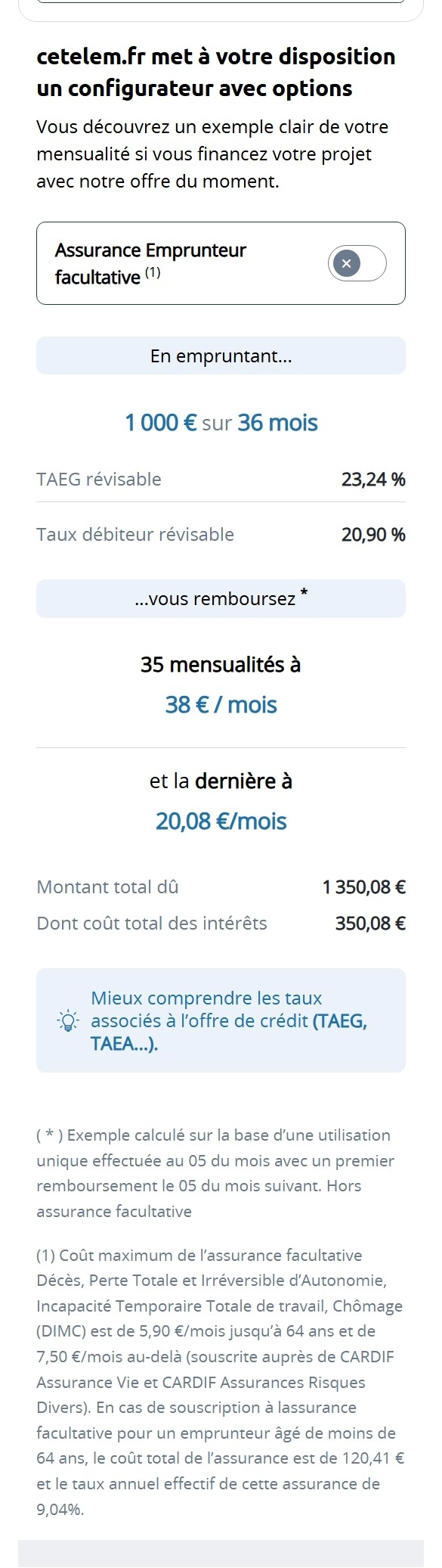
Task: Click the asterisk footnote about Exemple calculé
Action: pos(215,1173)
